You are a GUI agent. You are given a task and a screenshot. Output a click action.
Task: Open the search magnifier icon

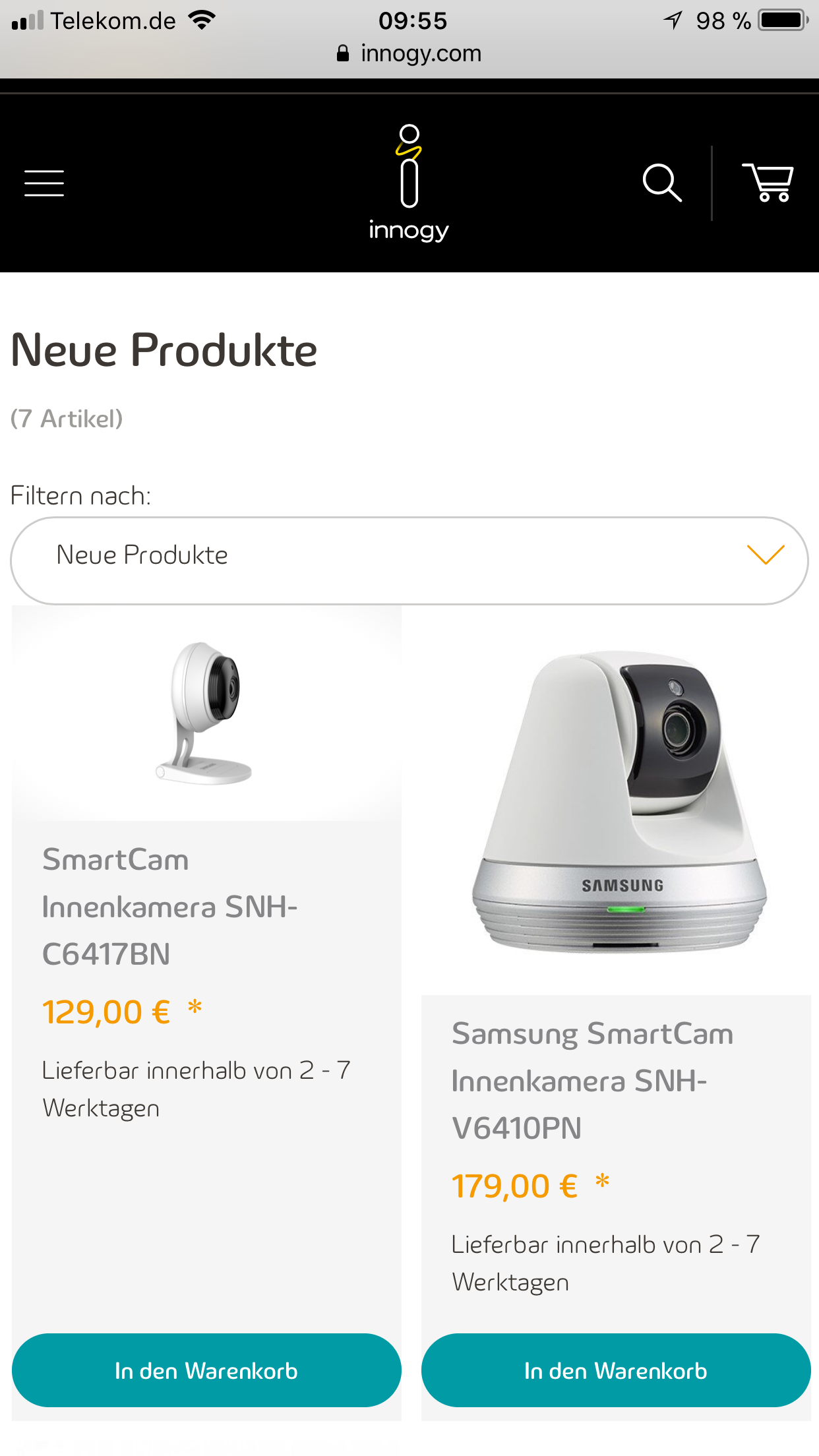[x=662, y=183]
